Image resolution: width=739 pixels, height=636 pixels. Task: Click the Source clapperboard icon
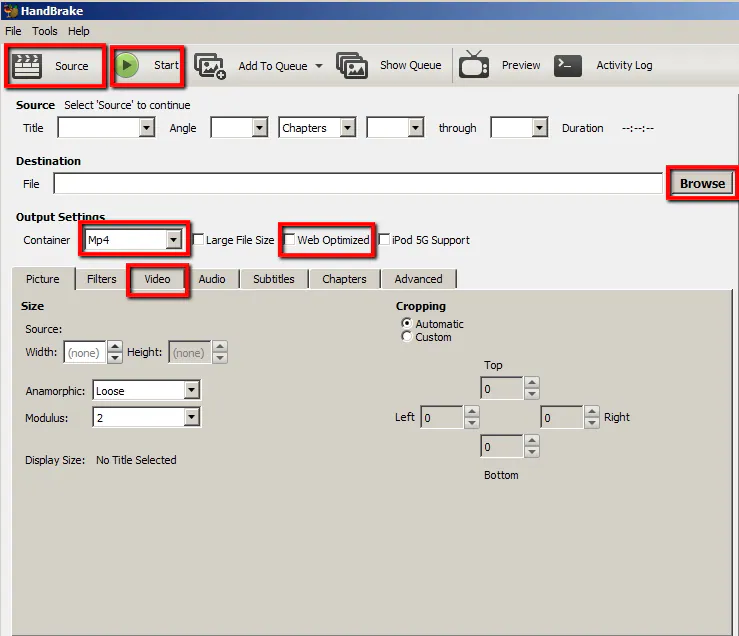[27, 66]
